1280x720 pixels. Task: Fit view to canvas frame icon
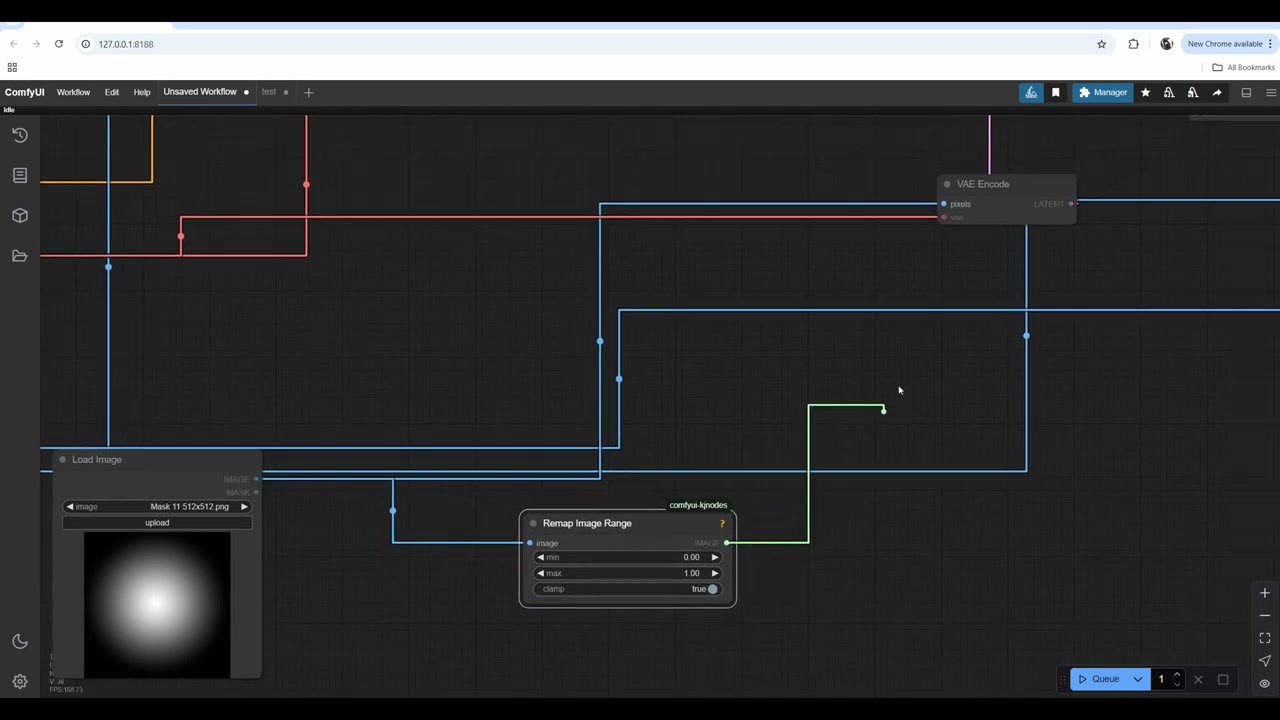1265,638
